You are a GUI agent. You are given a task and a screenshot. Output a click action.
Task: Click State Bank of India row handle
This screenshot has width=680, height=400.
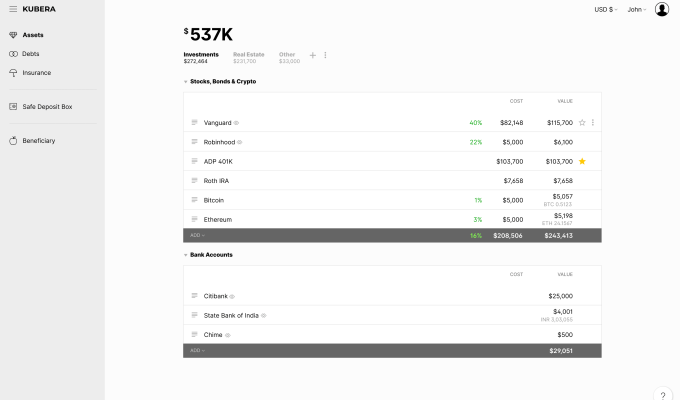pyautogui.click(x=194, y=315)
